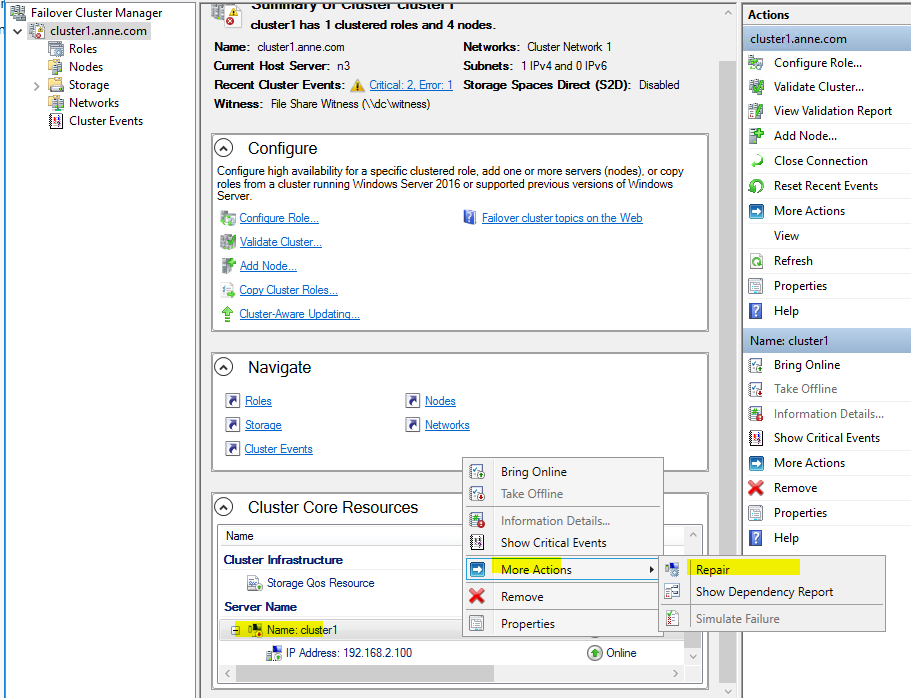Click the Close Connection icon
911x698 pixels.
tap(756, 160)
